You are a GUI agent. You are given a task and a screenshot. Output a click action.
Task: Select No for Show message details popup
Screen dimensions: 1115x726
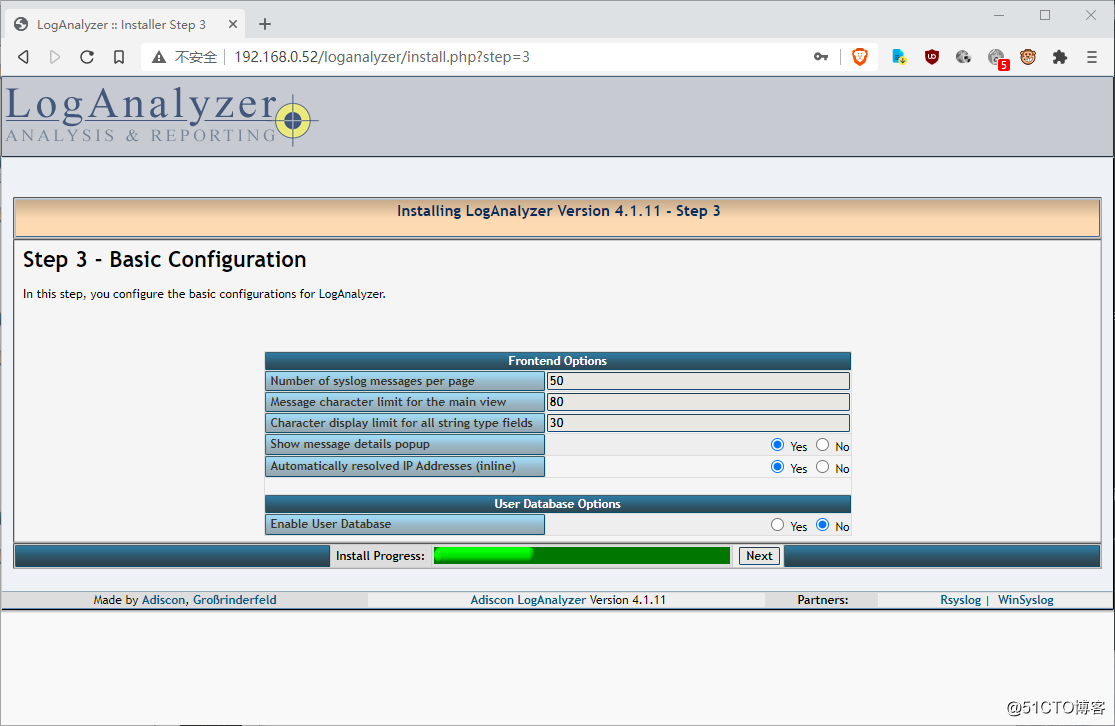pyautogui.click(x=823, y=445)
